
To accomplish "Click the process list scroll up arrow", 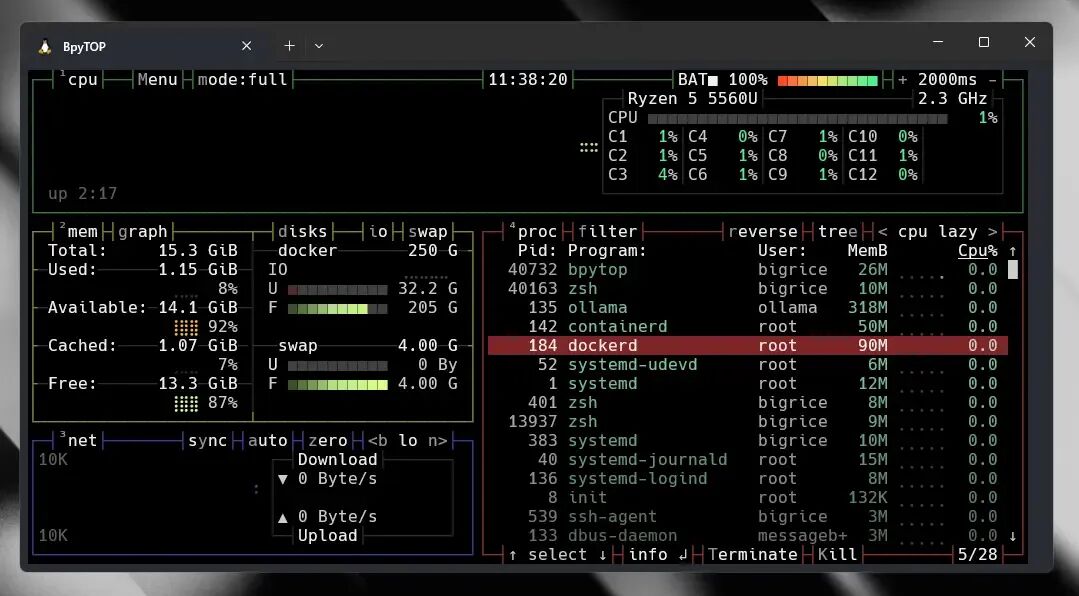I will [x=1012, y=251].
